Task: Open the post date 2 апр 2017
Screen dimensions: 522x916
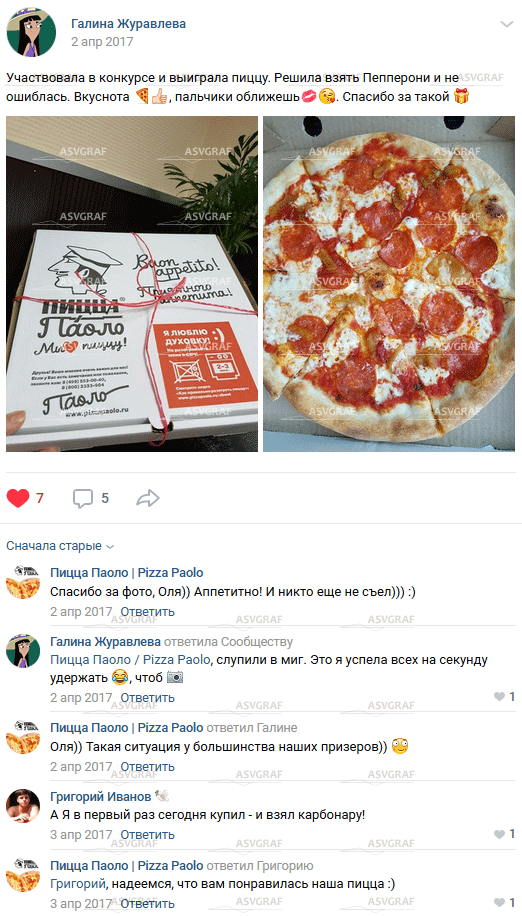Action: click(x=102, y=42)
